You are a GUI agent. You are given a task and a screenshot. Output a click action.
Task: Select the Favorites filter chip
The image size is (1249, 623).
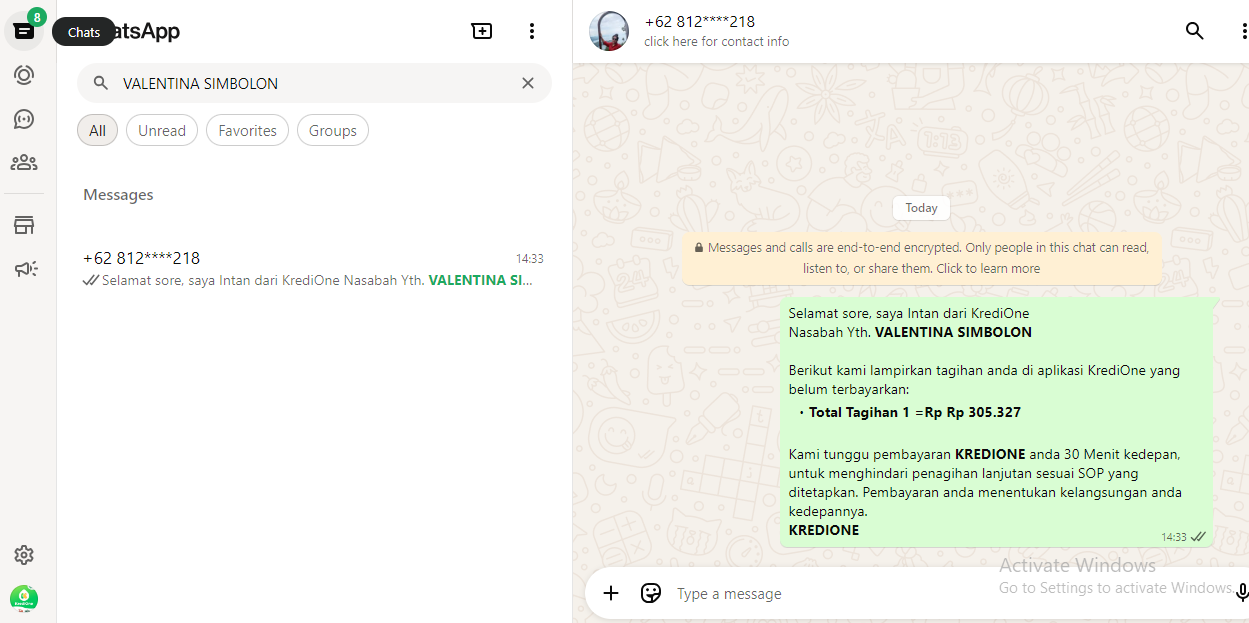(x=247, y=130)
